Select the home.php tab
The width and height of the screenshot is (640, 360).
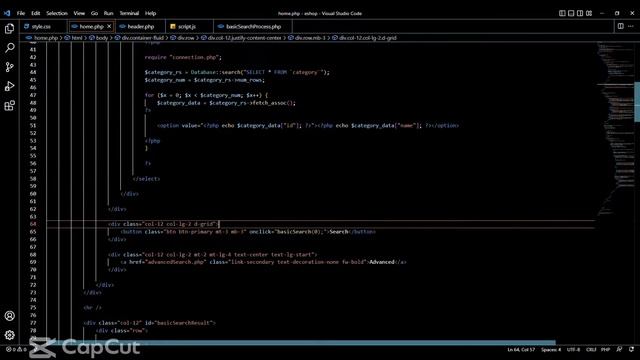91,27
